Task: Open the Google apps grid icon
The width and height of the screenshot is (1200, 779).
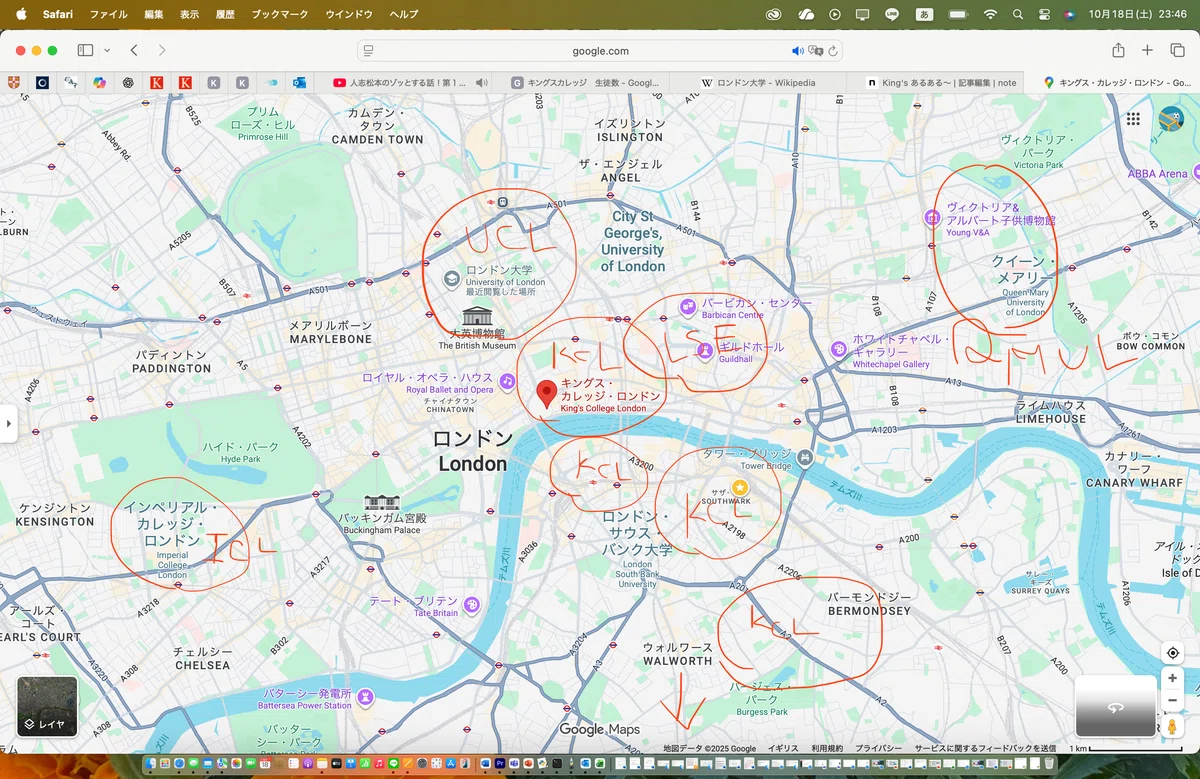Action: pyautogui.click(x=1133, y=119)
